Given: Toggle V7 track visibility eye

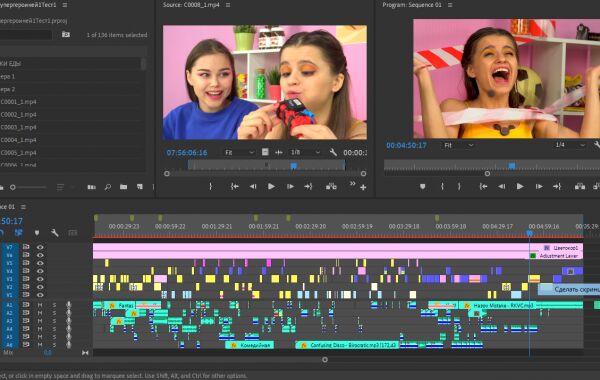Looking at the screenshot, I should [40, 247].
